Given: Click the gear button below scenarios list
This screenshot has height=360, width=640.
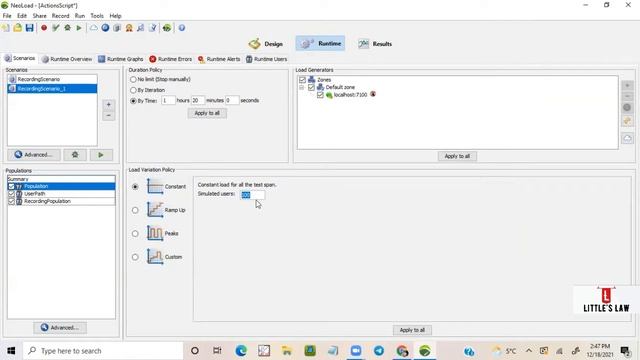Looking at the screenshot, I should pos(75,155).
